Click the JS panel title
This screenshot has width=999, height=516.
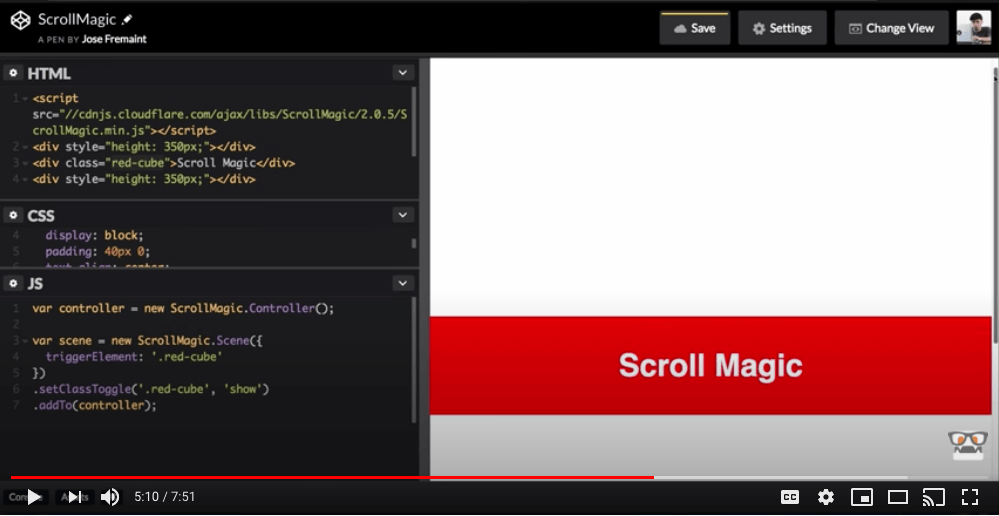click(x=35, y=283)
